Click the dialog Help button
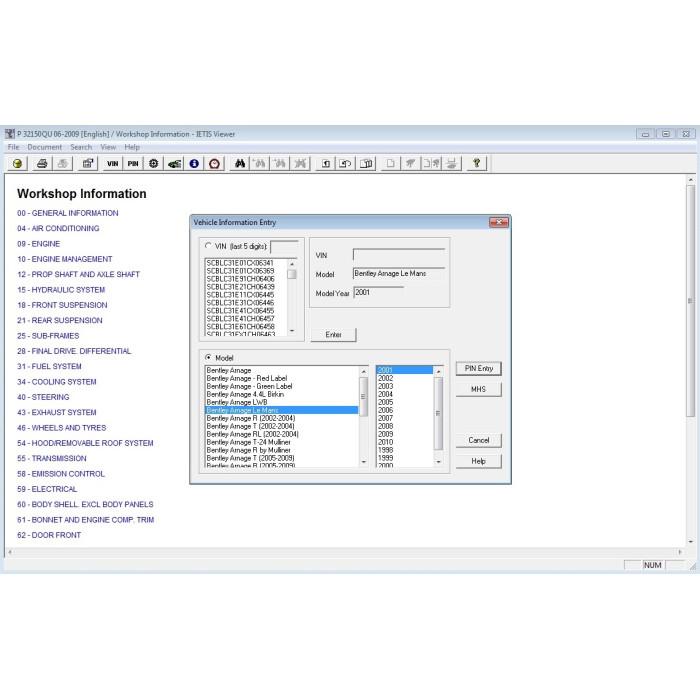This screenshot has width=700, height=700. [479, 461]
